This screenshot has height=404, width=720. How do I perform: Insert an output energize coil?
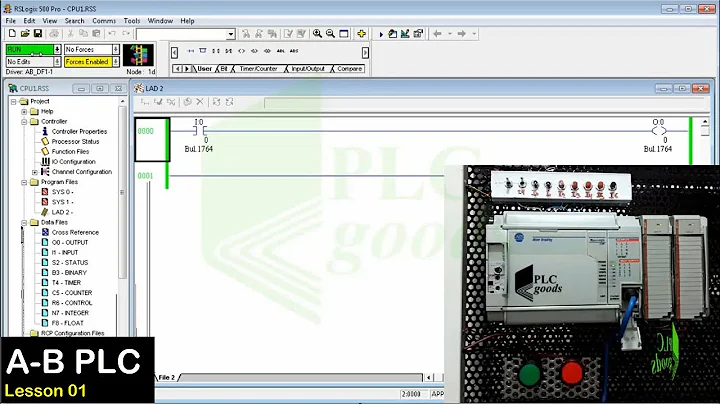tap(242, 51)
